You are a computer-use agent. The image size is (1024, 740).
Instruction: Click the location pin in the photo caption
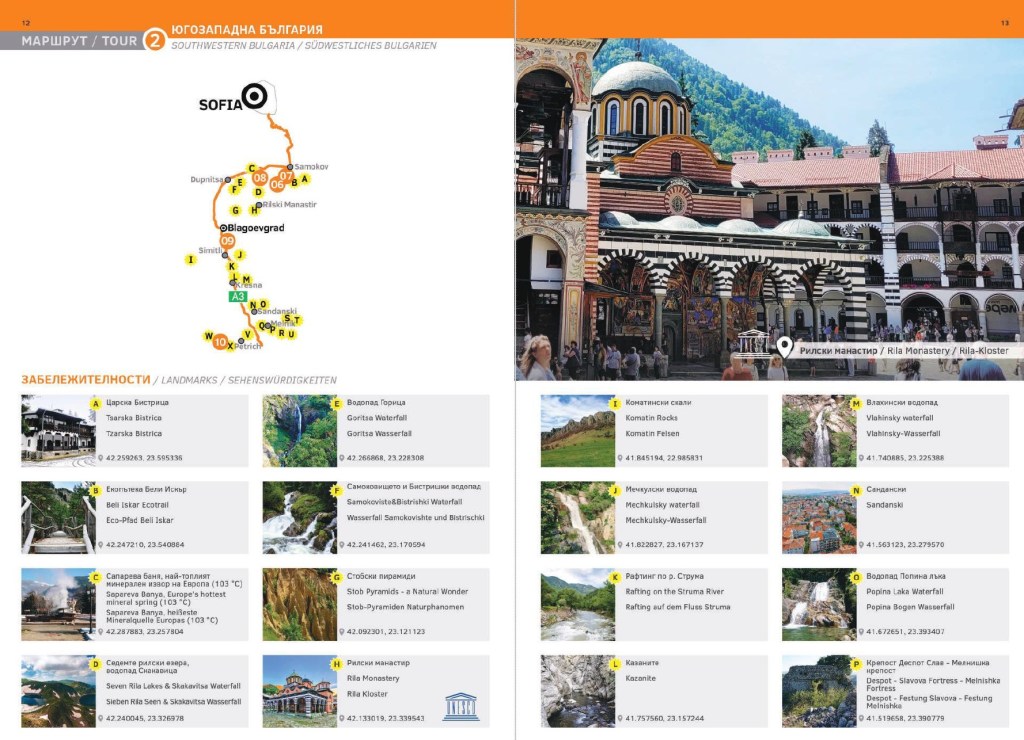pyautogui.click(x=785, y=348)
